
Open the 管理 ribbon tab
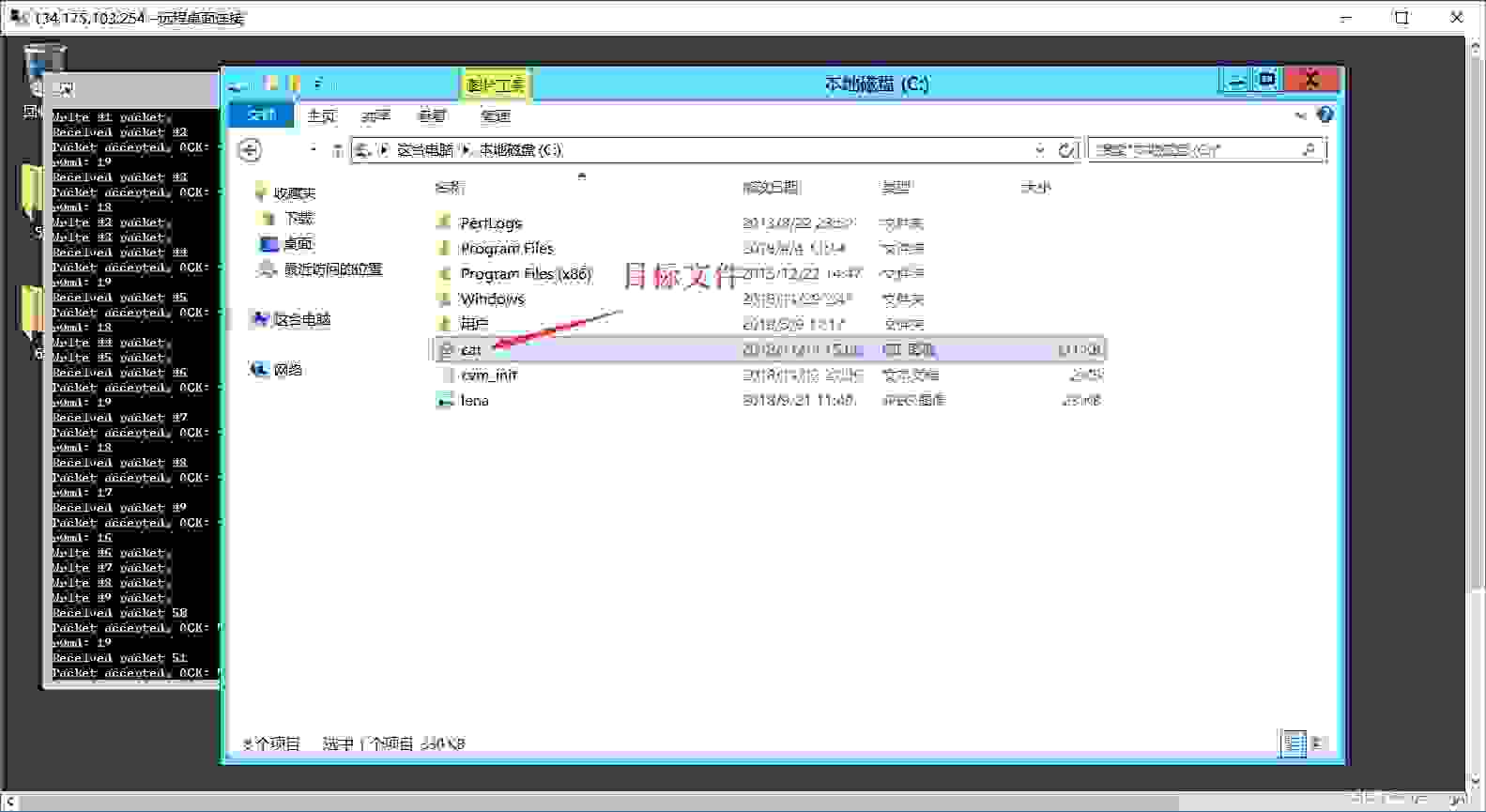point(496,115)
